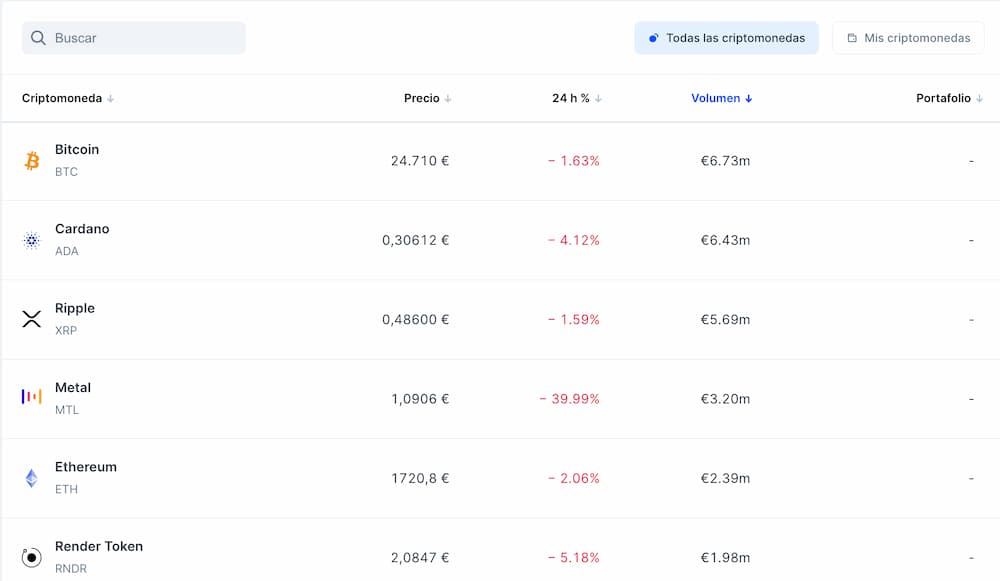Click the 24 h % header label
Screen dimensions: 1000x581
click(571, 98)
